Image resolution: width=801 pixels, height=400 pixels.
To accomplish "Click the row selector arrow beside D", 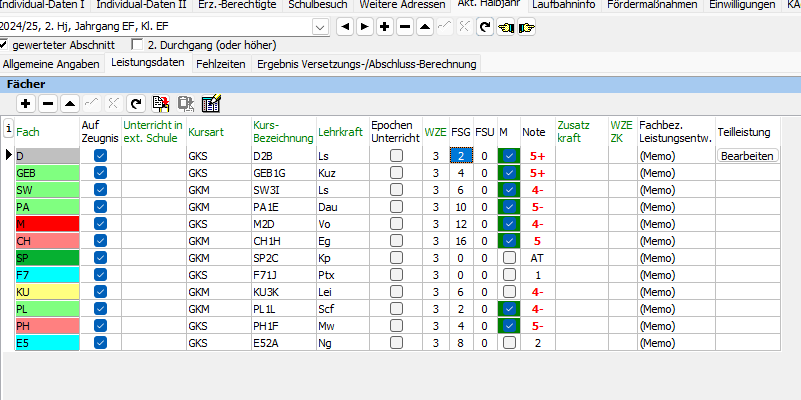I will click(x=8, y=155).
